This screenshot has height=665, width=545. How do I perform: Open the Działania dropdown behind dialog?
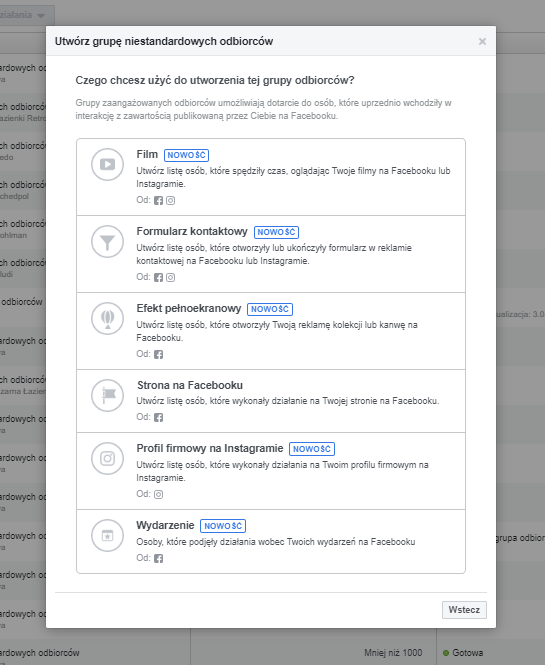[23, 15]
